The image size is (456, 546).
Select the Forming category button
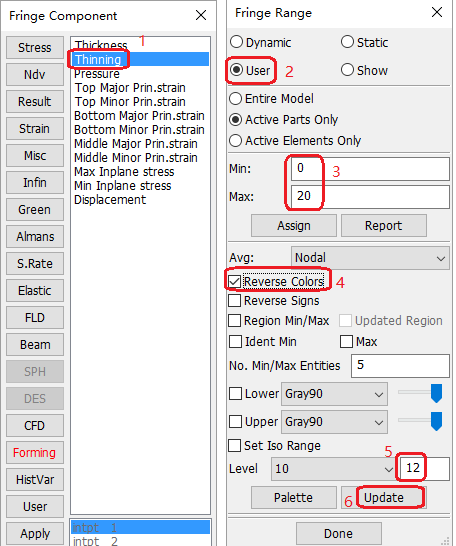(x=35, y=452)
